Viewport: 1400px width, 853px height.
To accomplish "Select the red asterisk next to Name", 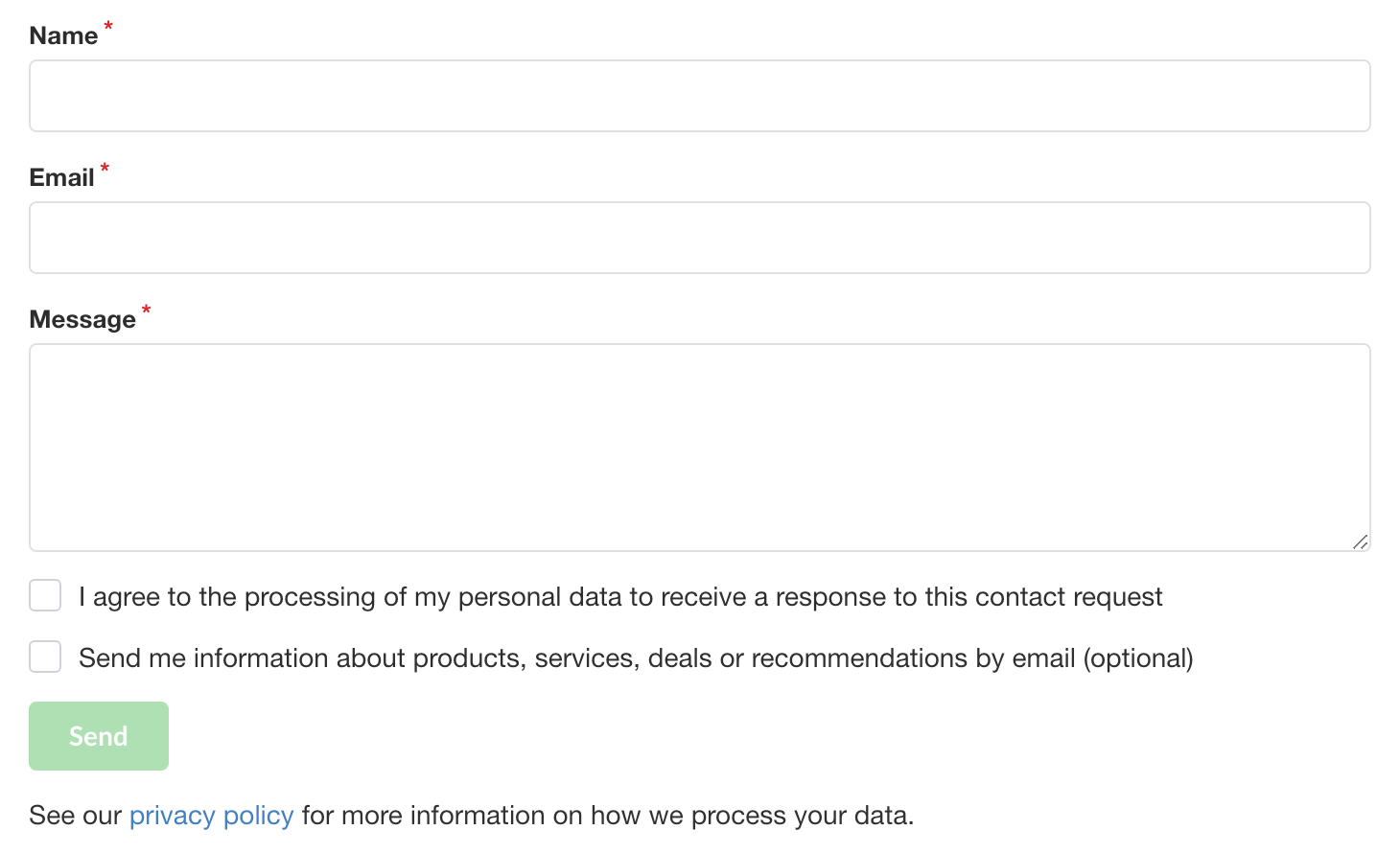I will point(107,28).
